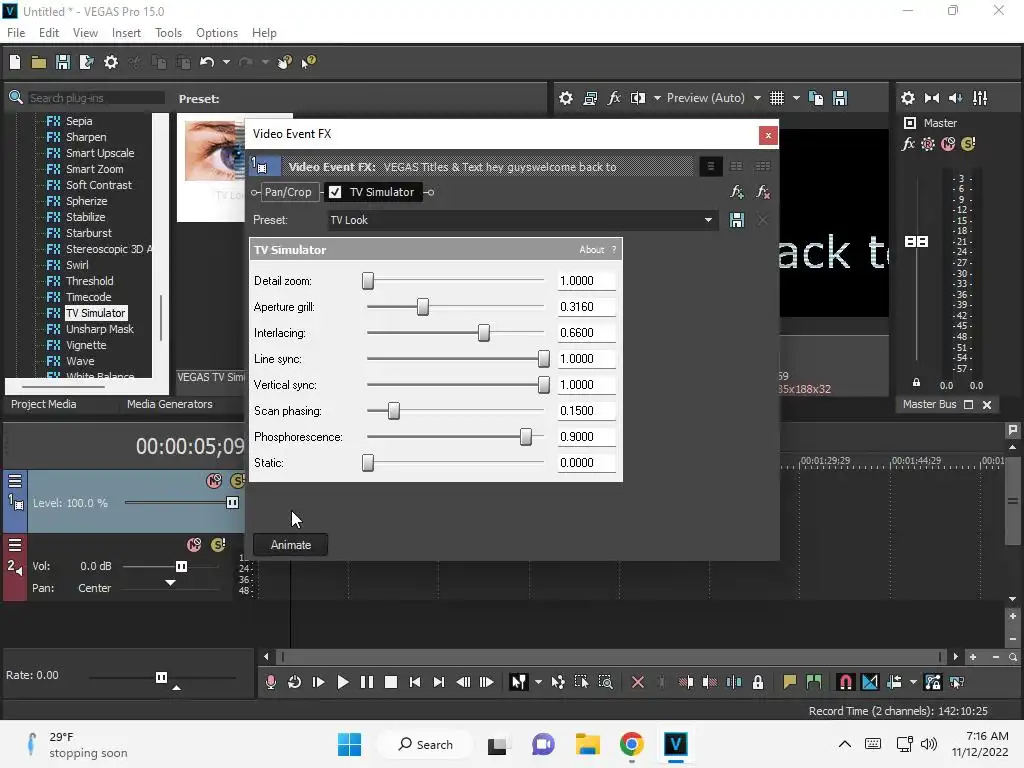This screenshot has width=1024, height=768.
Task: Save preview snapshot to file
Action: tap(840, 98)
